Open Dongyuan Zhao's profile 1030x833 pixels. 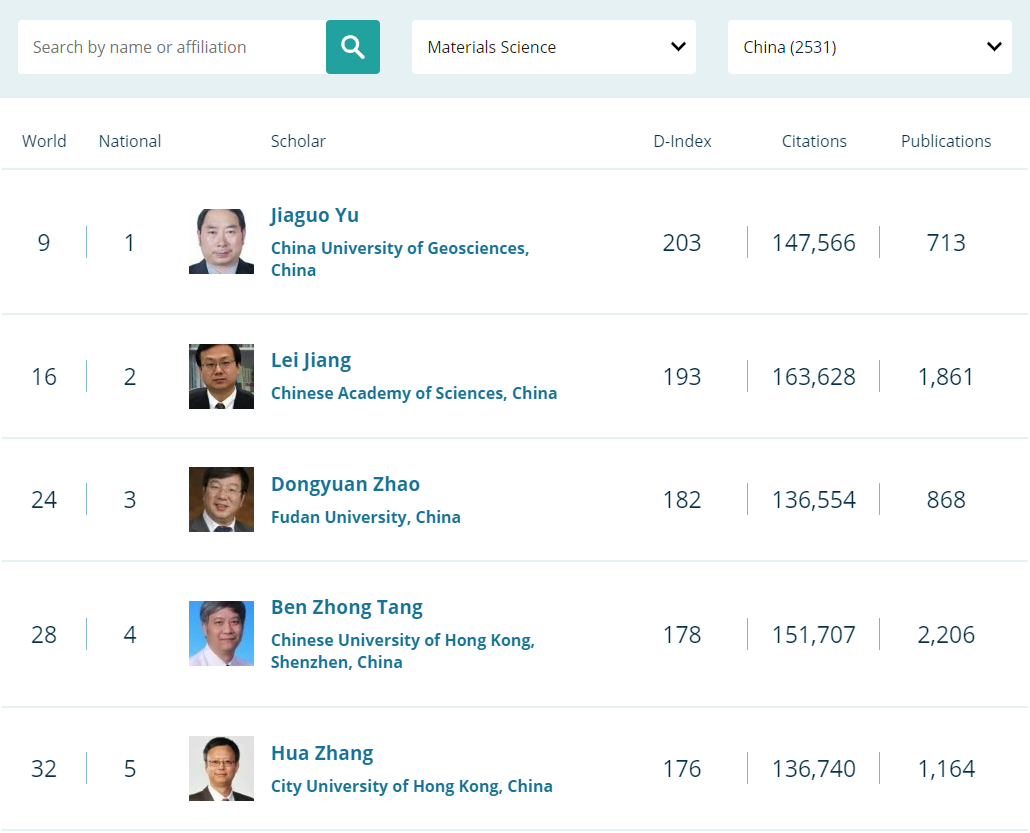click(x=345, y=484)
